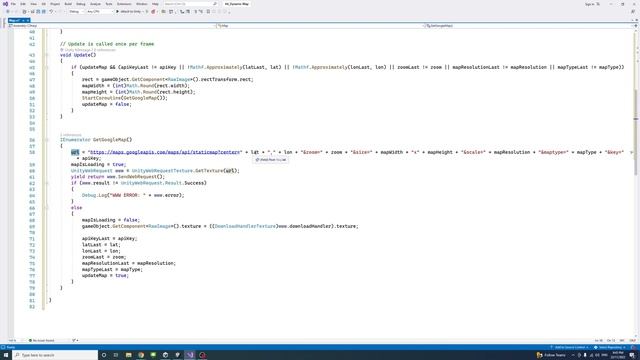Open the Window menu
Screen dimensions: 640x360
142,4
